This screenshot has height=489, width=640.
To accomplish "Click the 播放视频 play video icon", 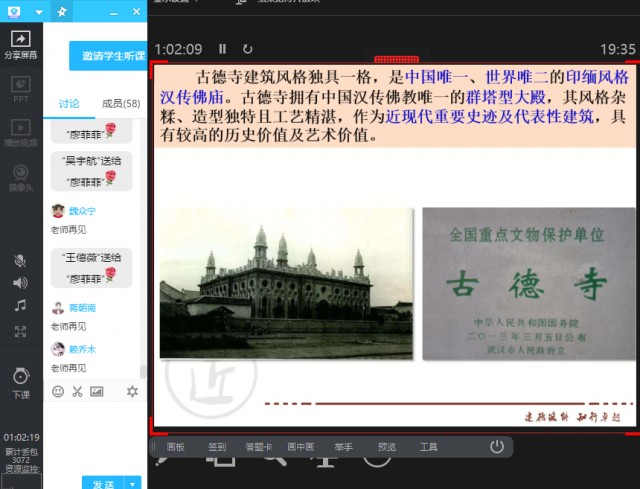I will pyautogui.click(x=20, y=132).
